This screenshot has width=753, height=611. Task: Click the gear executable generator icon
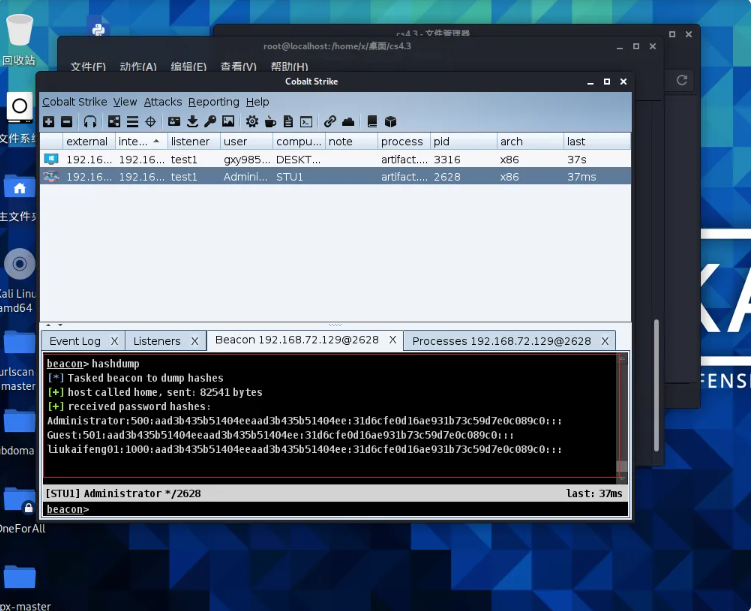coord(252,122)
